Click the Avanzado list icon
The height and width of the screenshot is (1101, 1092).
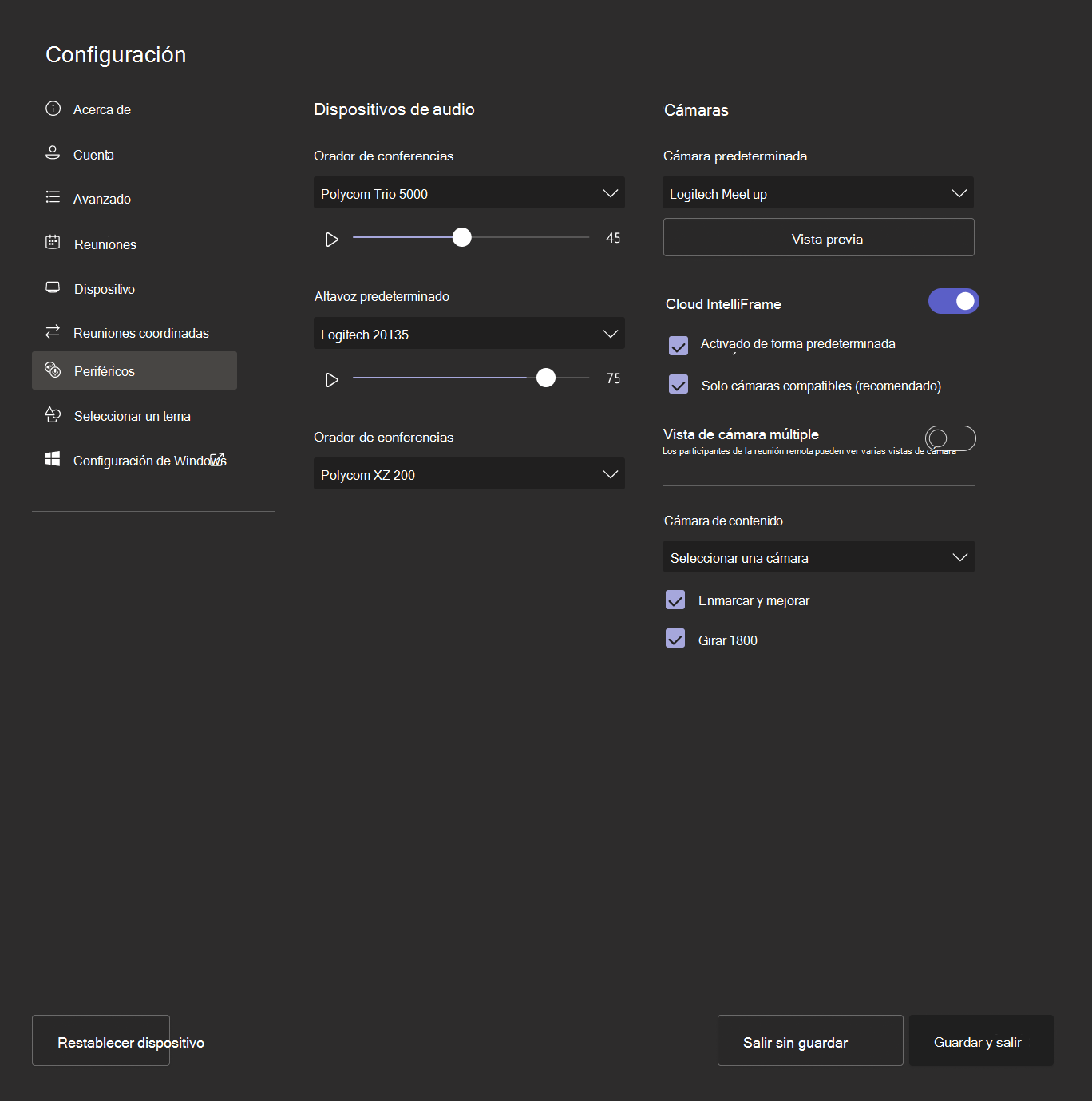53,198
